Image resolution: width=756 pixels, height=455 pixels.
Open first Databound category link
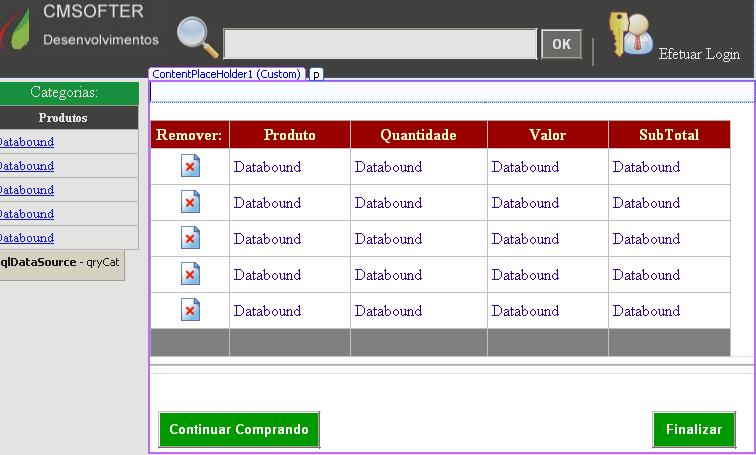click(x=26, y=142)
